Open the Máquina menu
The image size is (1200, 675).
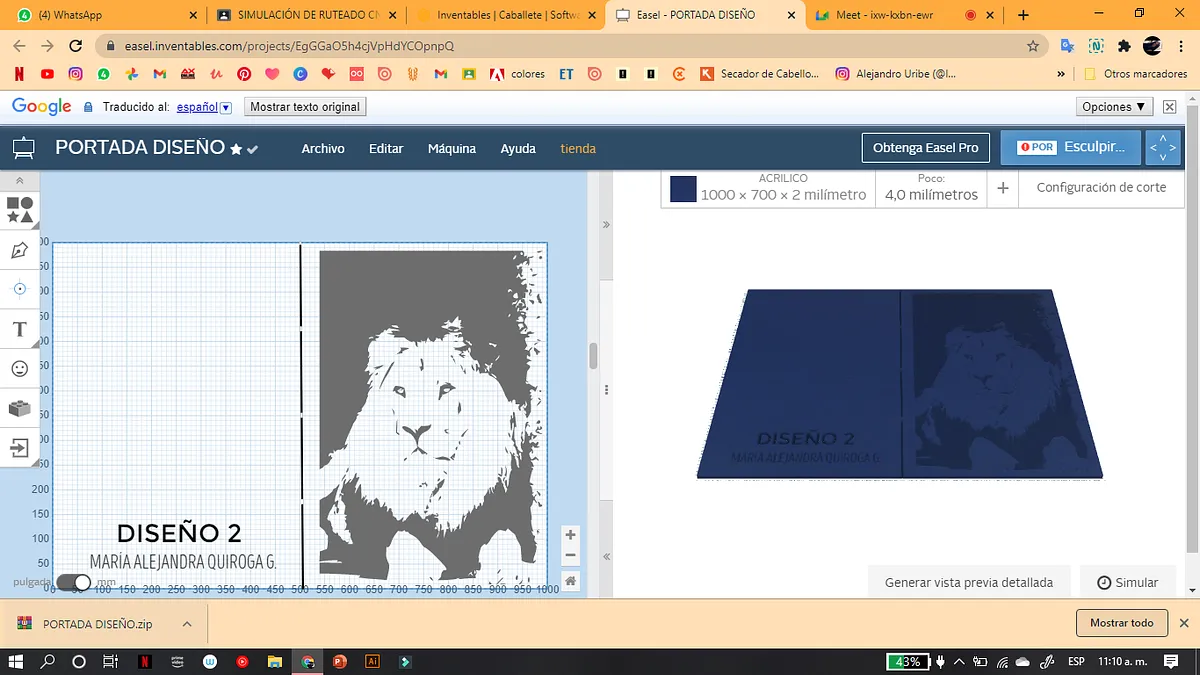tap(452, 148)
